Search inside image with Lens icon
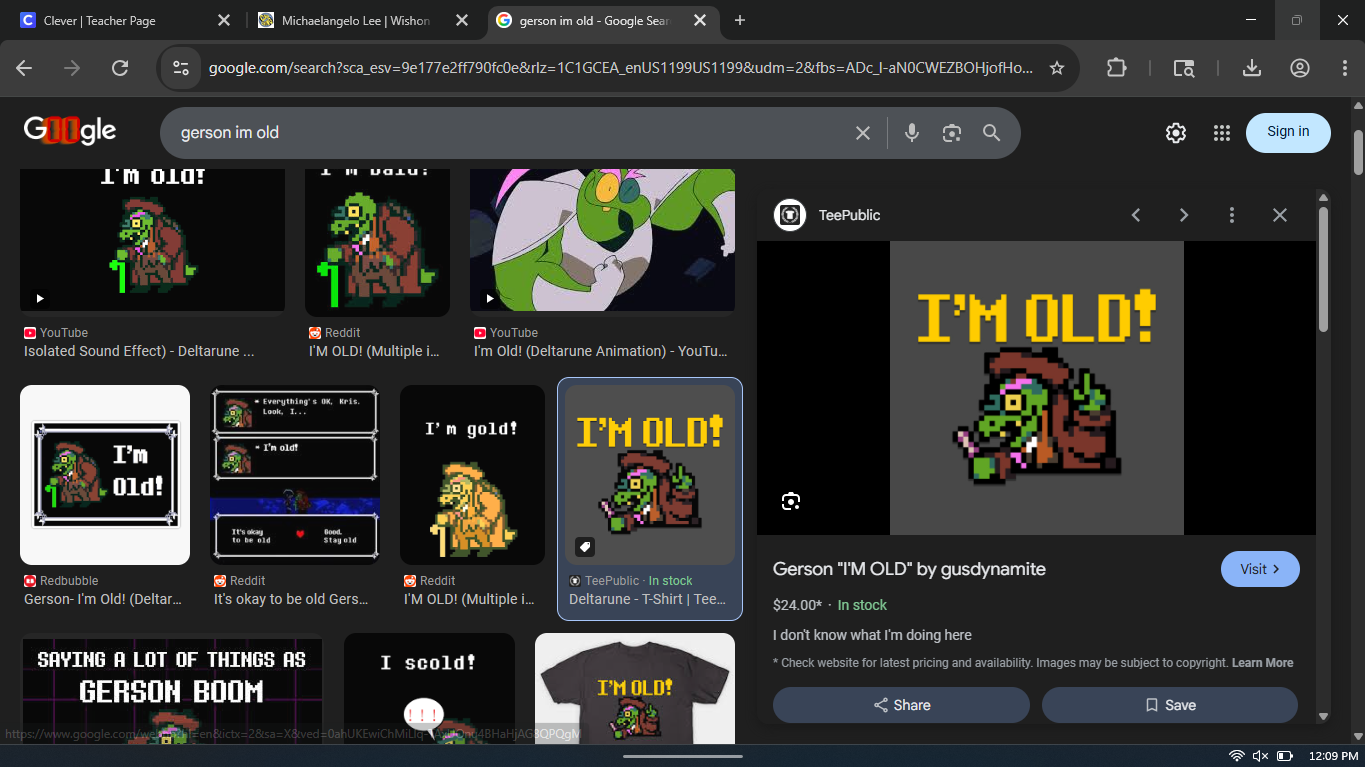Viewport: 1365px width, 767px height. coord(791,501)
